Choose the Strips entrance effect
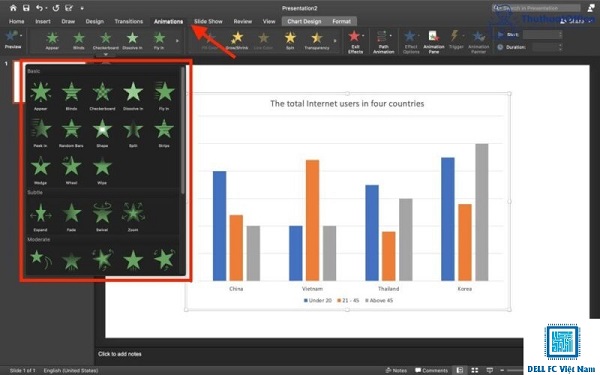600x375 pixels. 164,132
